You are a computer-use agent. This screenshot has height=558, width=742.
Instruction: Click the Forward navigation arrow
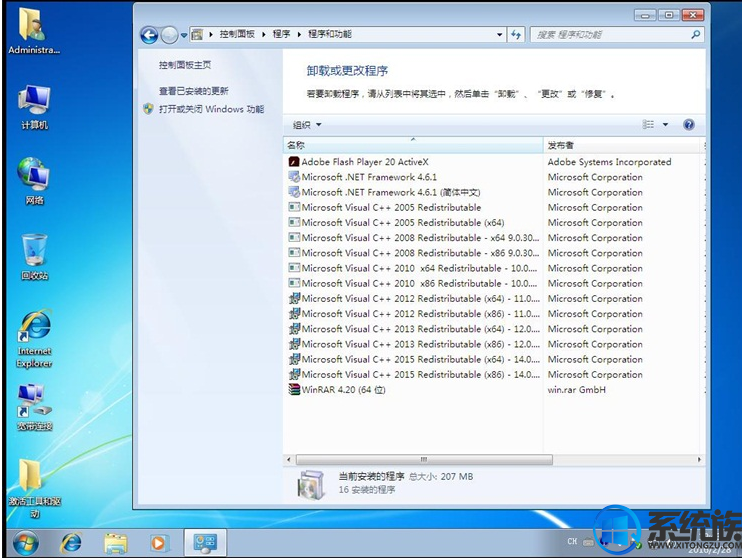tap(169, 35)
